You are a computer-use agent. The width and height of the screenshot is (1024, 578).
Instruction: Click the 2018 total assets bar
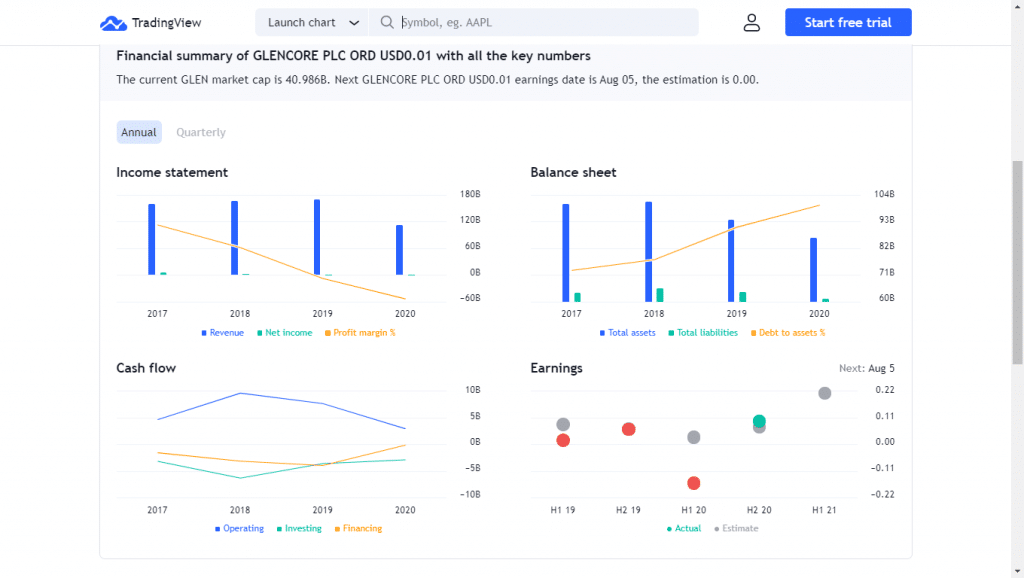coord(648,252)
